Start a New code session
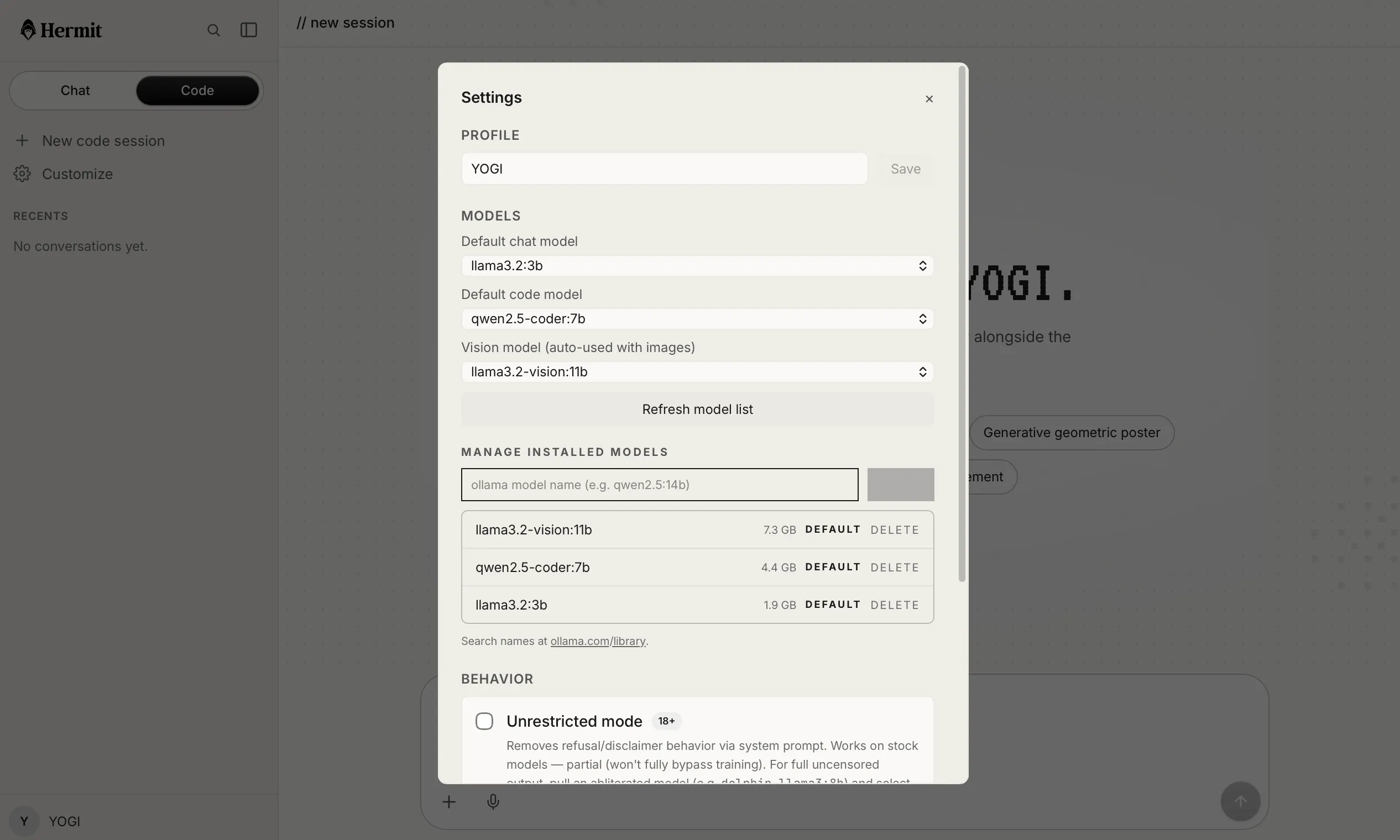The height and width of the screenshot is (840, 1400). [x=103, y=140]
